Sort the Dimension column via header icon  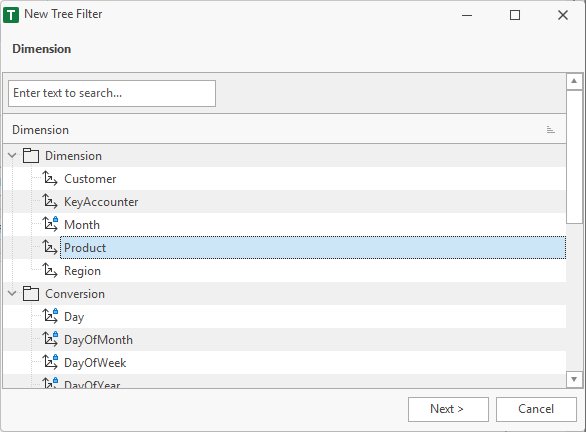[550, 130]
